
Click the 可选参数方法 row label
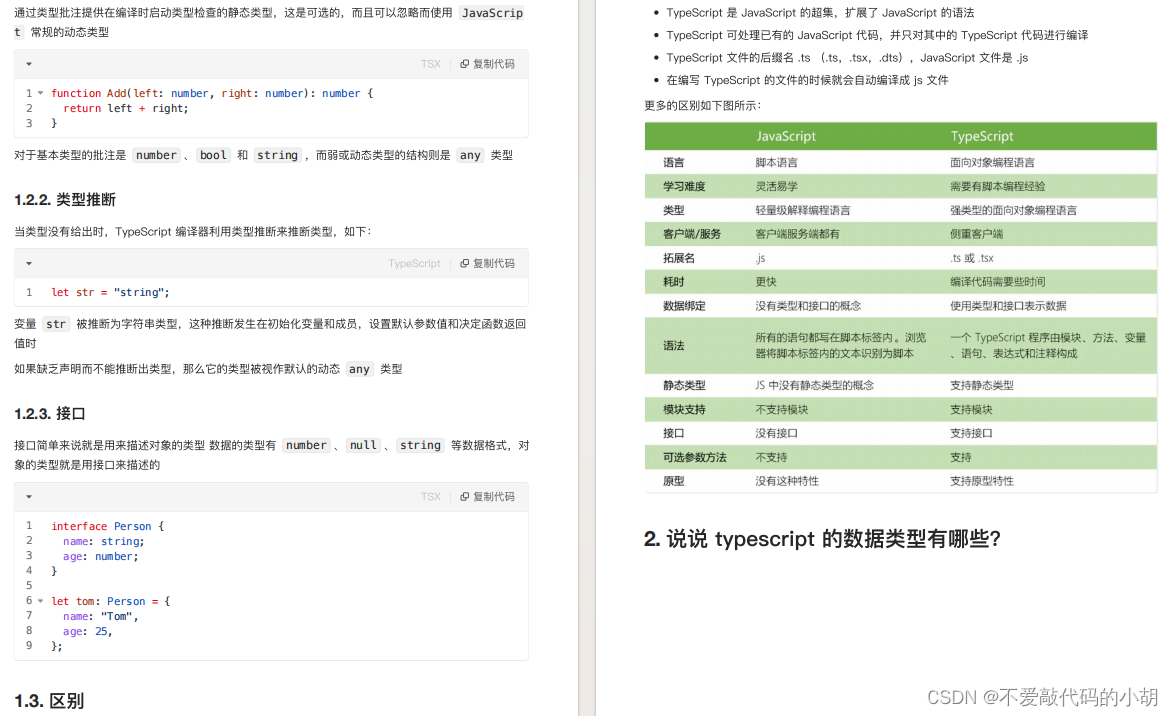[694, 457]
